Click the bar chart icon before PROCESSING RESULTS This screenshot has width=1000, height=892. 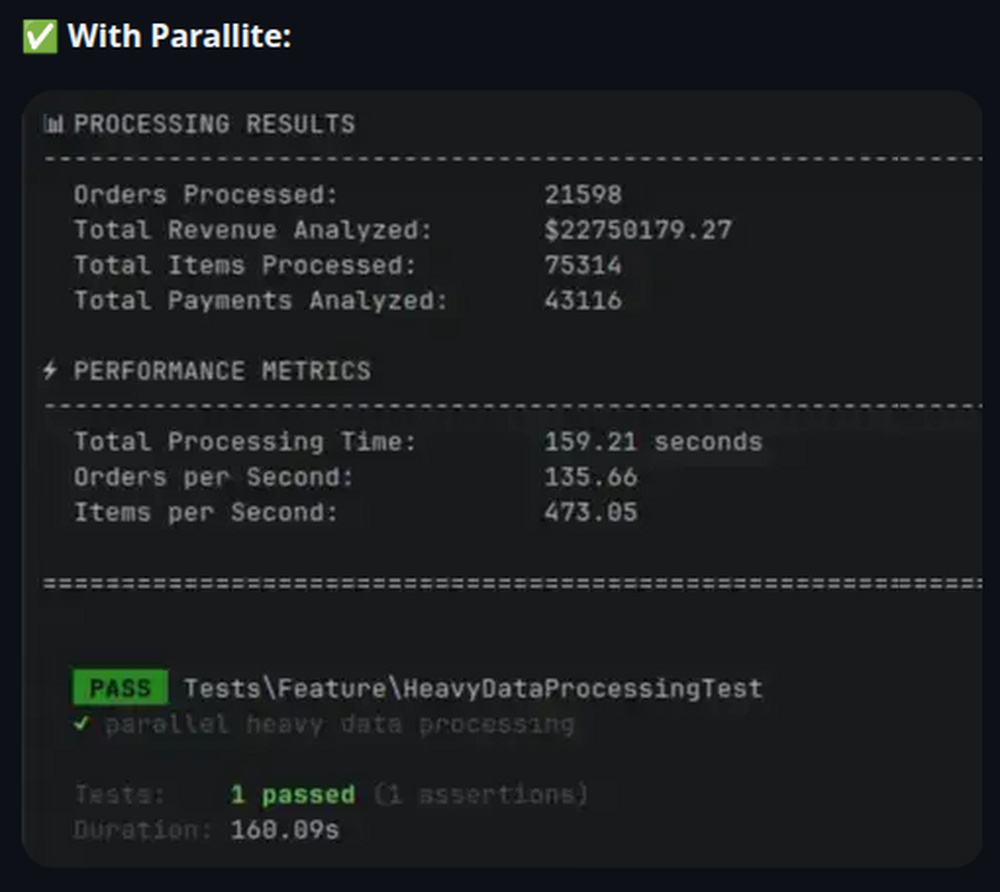coord(54,125)
